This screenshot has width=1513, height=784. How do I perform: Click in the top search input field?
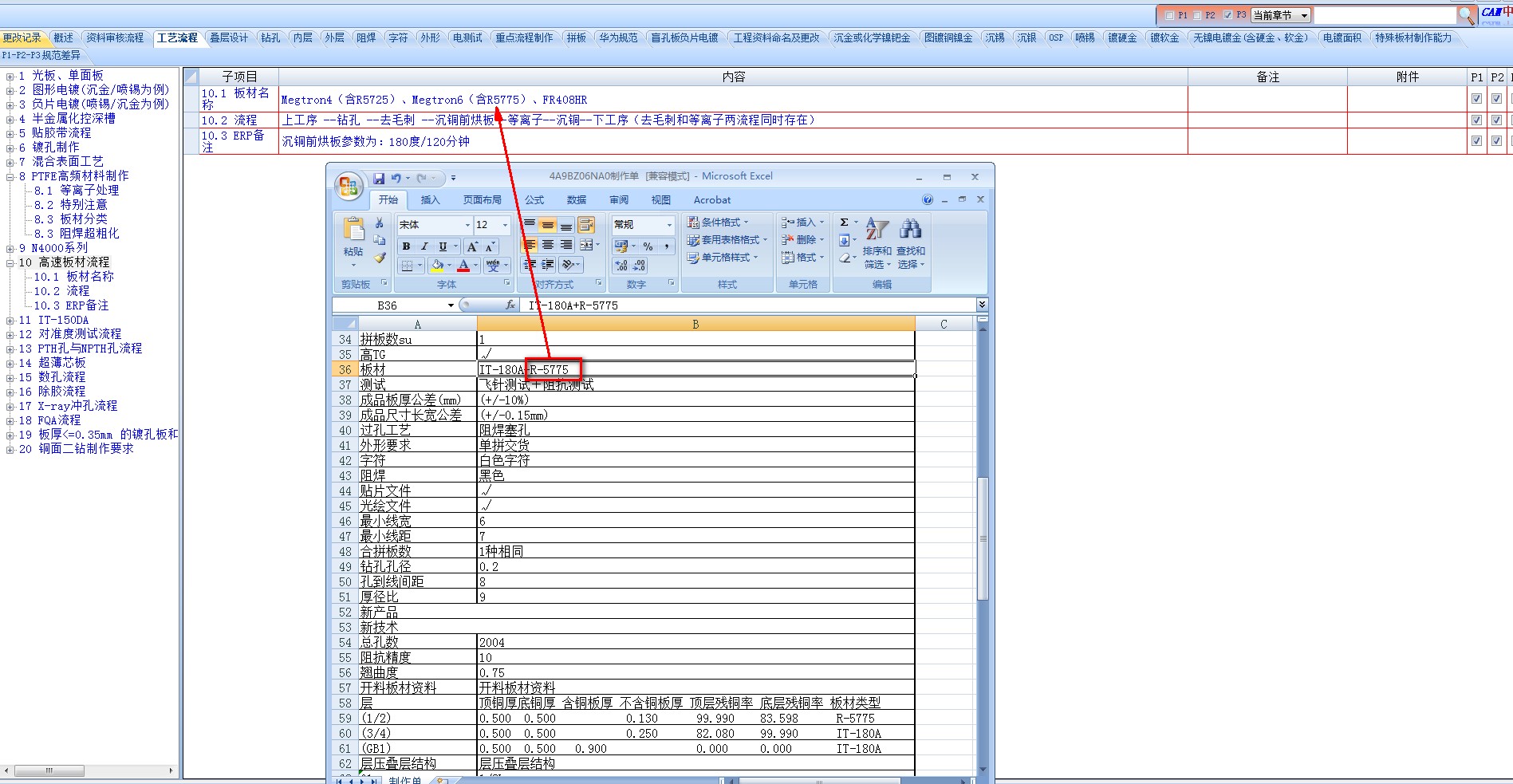[1385, 15]
